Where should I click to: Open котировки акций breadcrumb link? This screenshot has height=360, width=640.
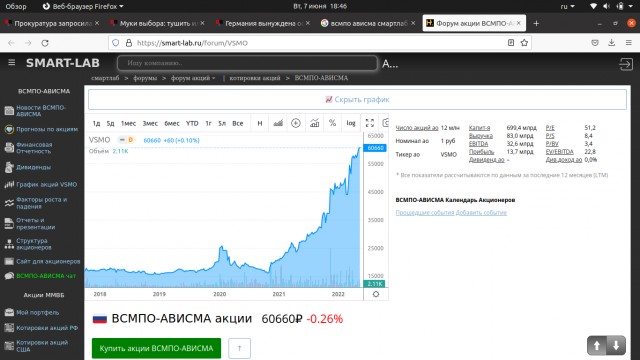pos(255,78)
